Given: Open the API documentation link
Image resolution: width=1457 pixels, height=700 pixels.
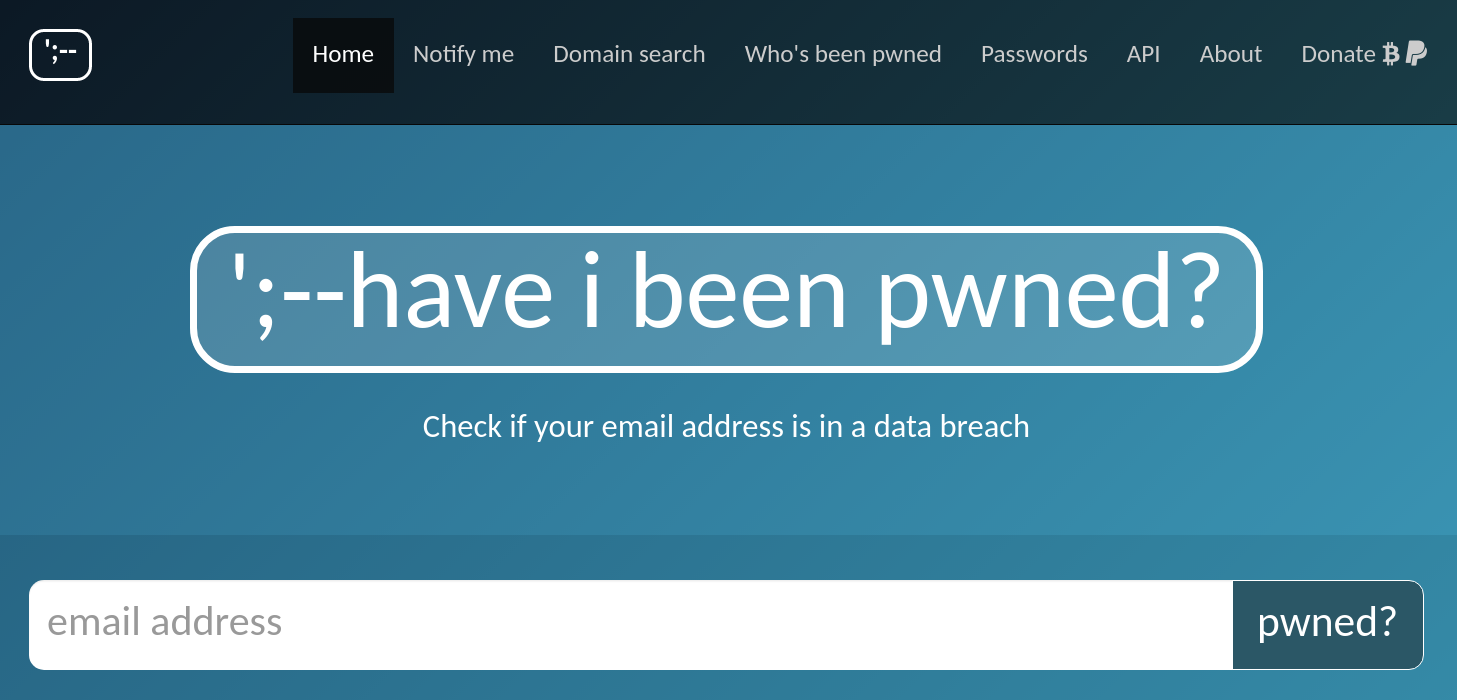Looking at the screenshot, I should (1143, 55).
